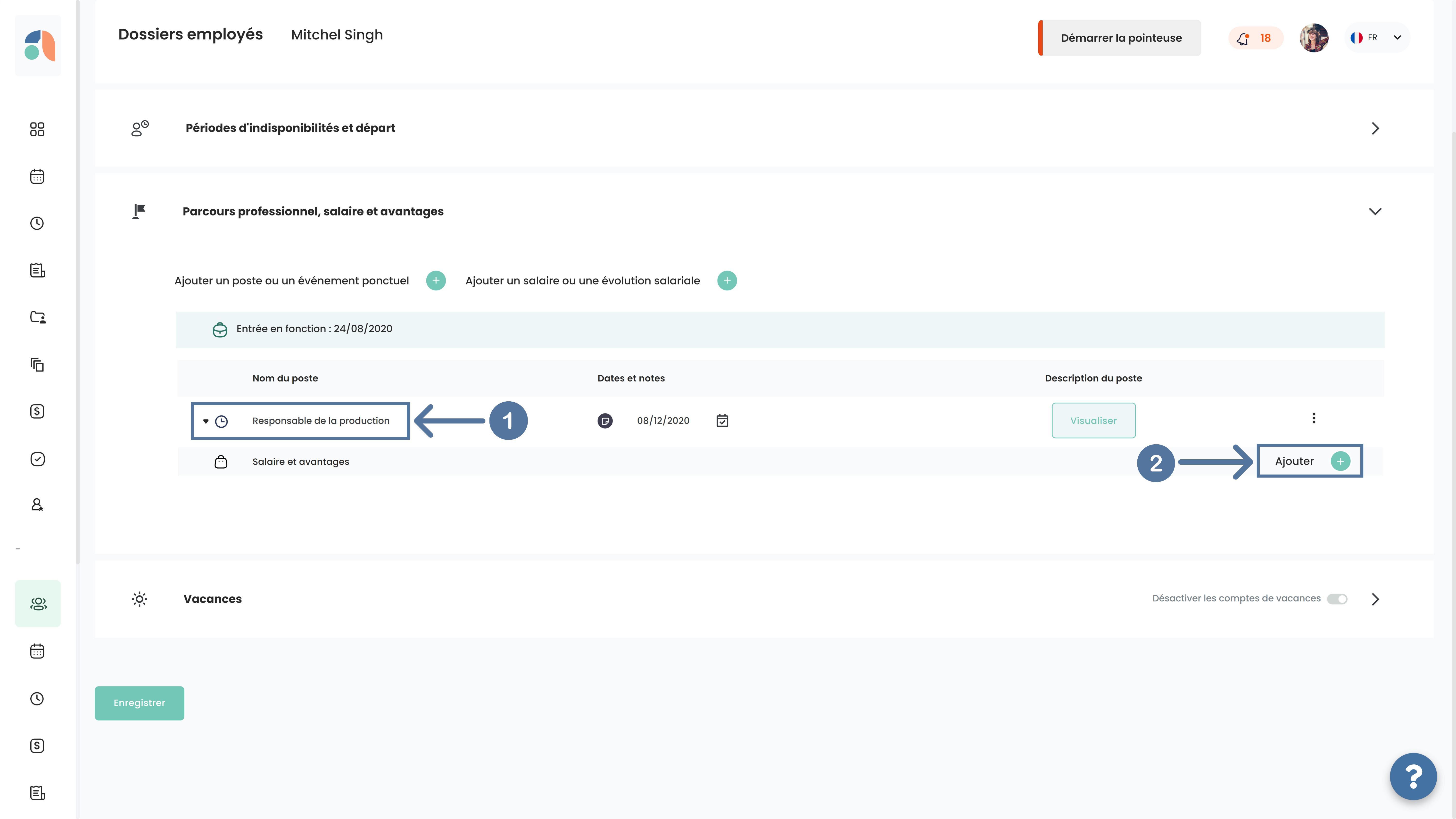Select the highlighted employees group icon in sidebar
This screenshot has height=819, width=1456.
38,604
